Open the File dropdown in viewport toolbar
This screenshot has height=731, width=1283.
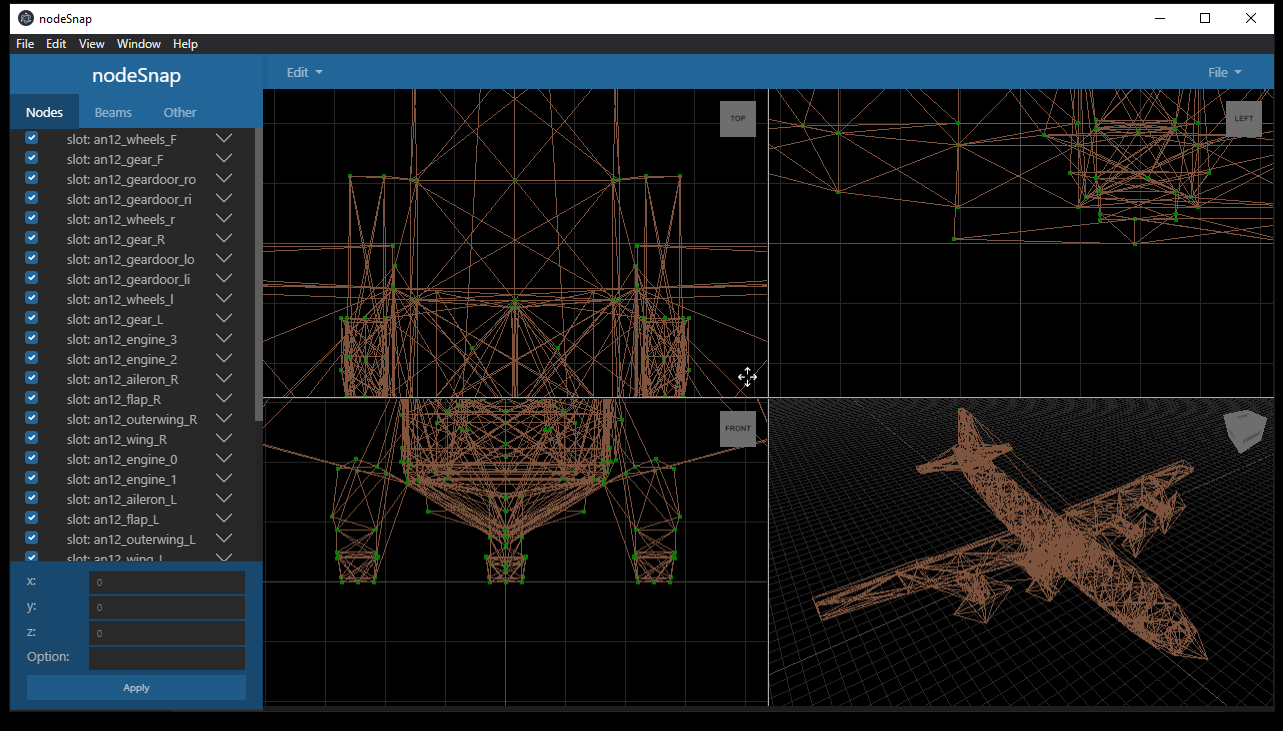(x=1224, y=72)
